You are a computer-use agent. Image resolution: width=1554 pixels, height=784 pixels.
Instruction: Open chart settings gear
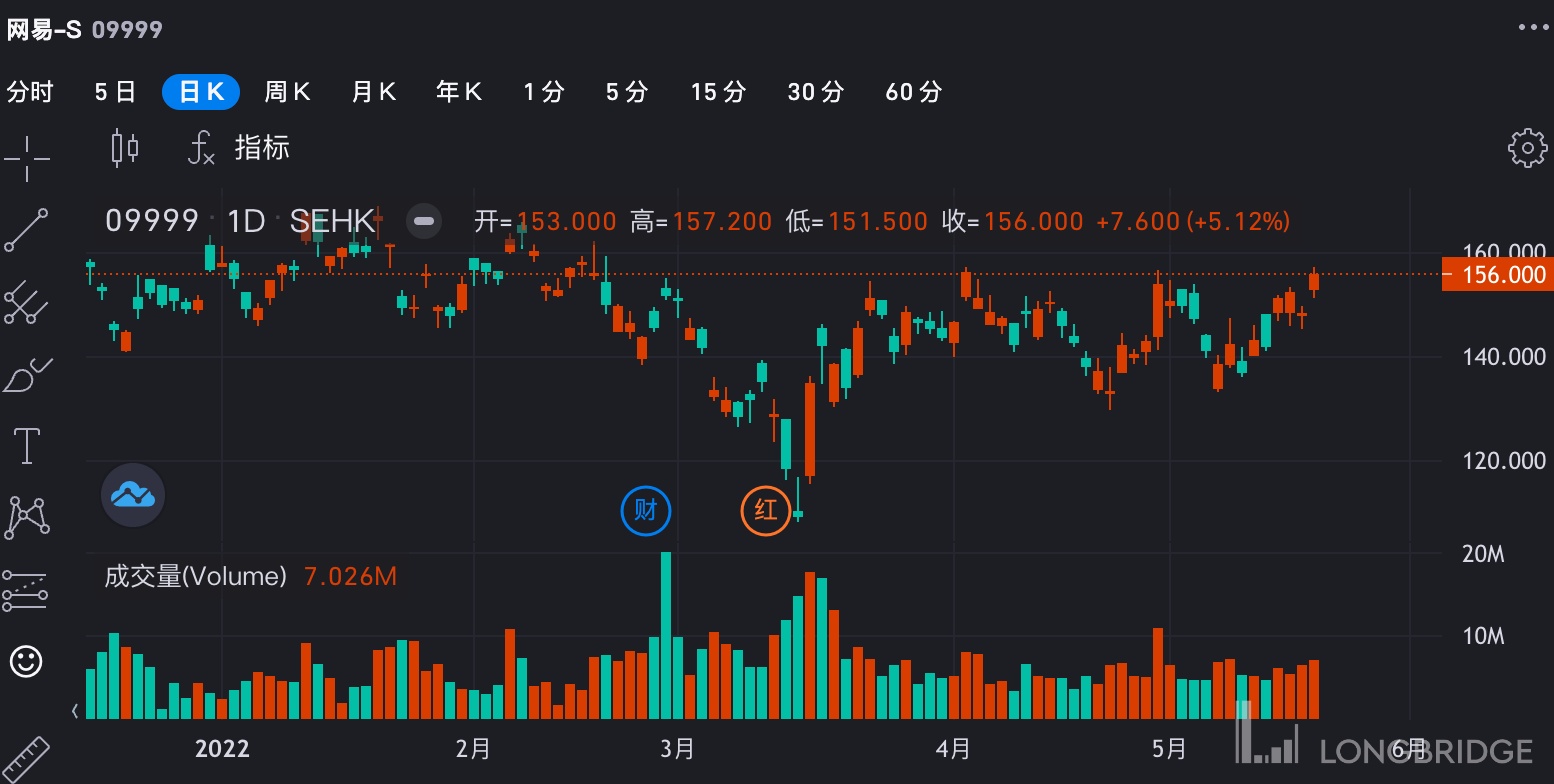(1527, 148)
